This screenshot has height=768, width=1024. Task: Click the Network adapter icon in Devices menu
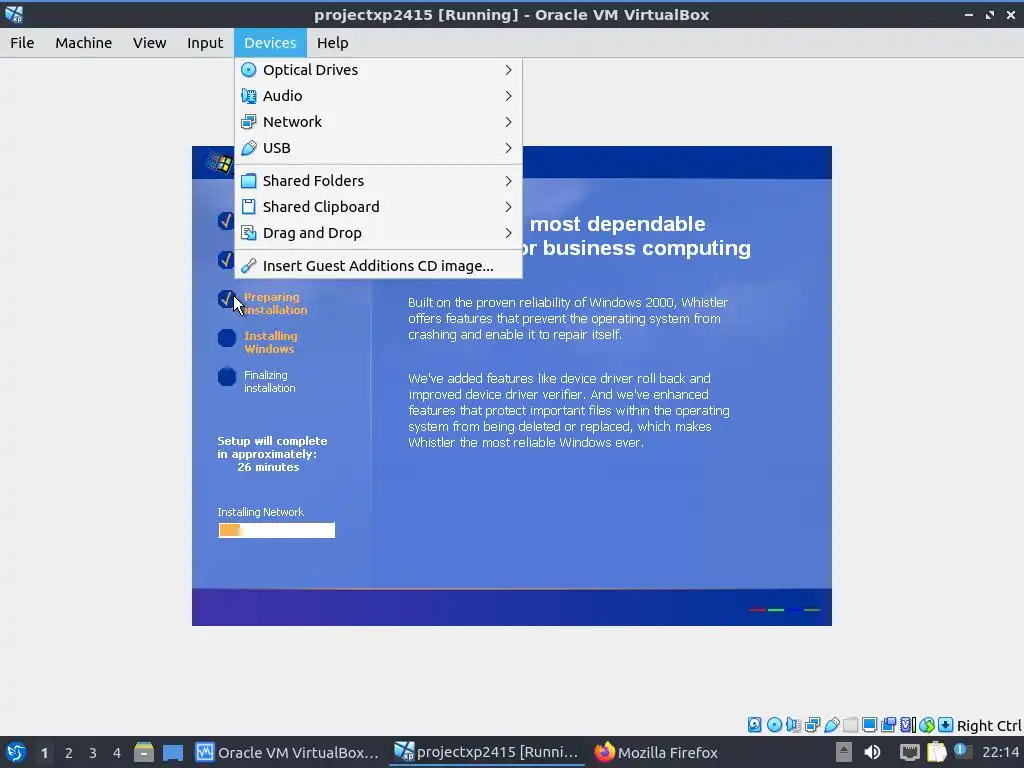click(x=249, y=122)
